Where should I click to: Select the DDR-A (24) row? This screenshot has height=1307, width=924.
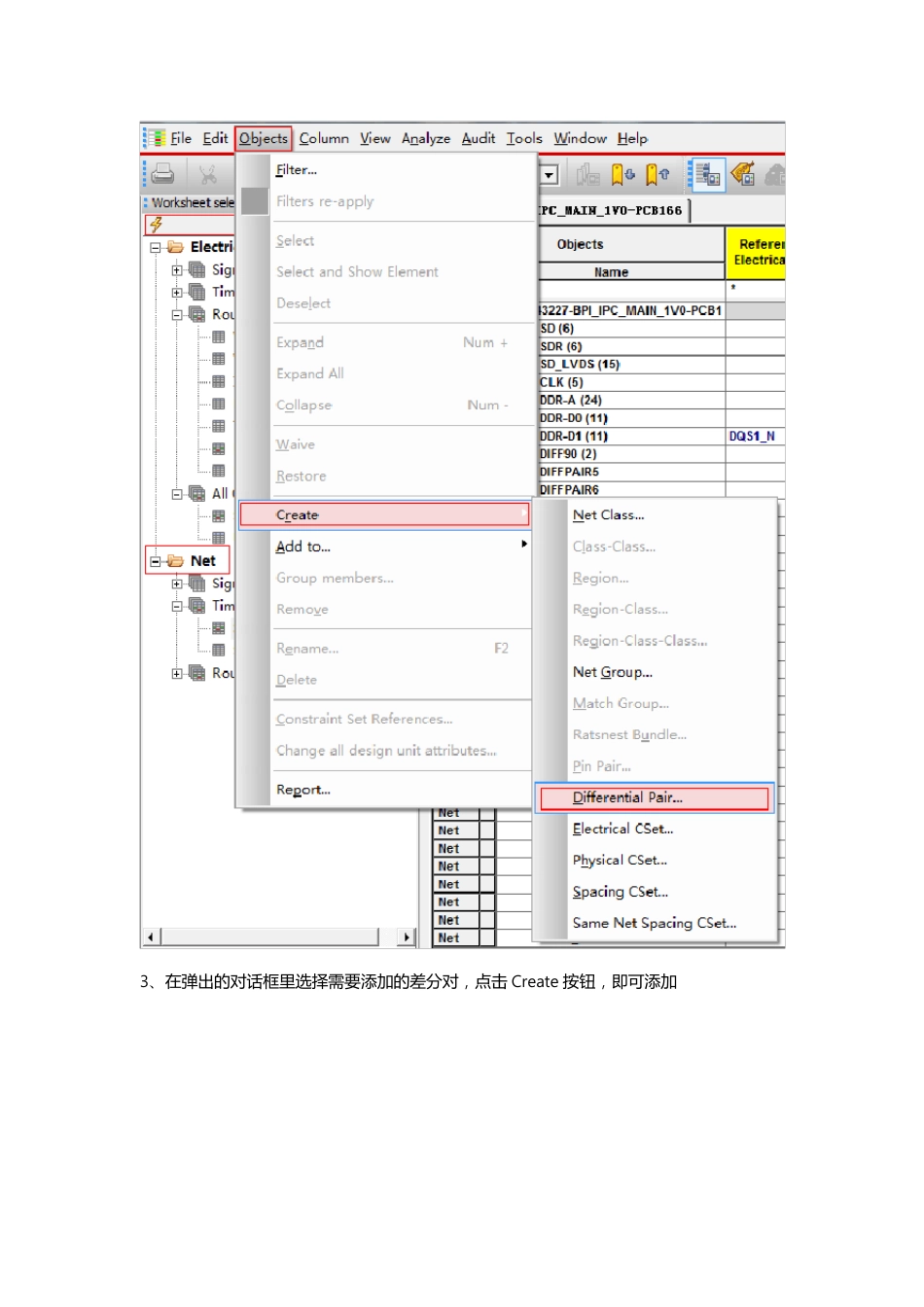click(631, 400)
